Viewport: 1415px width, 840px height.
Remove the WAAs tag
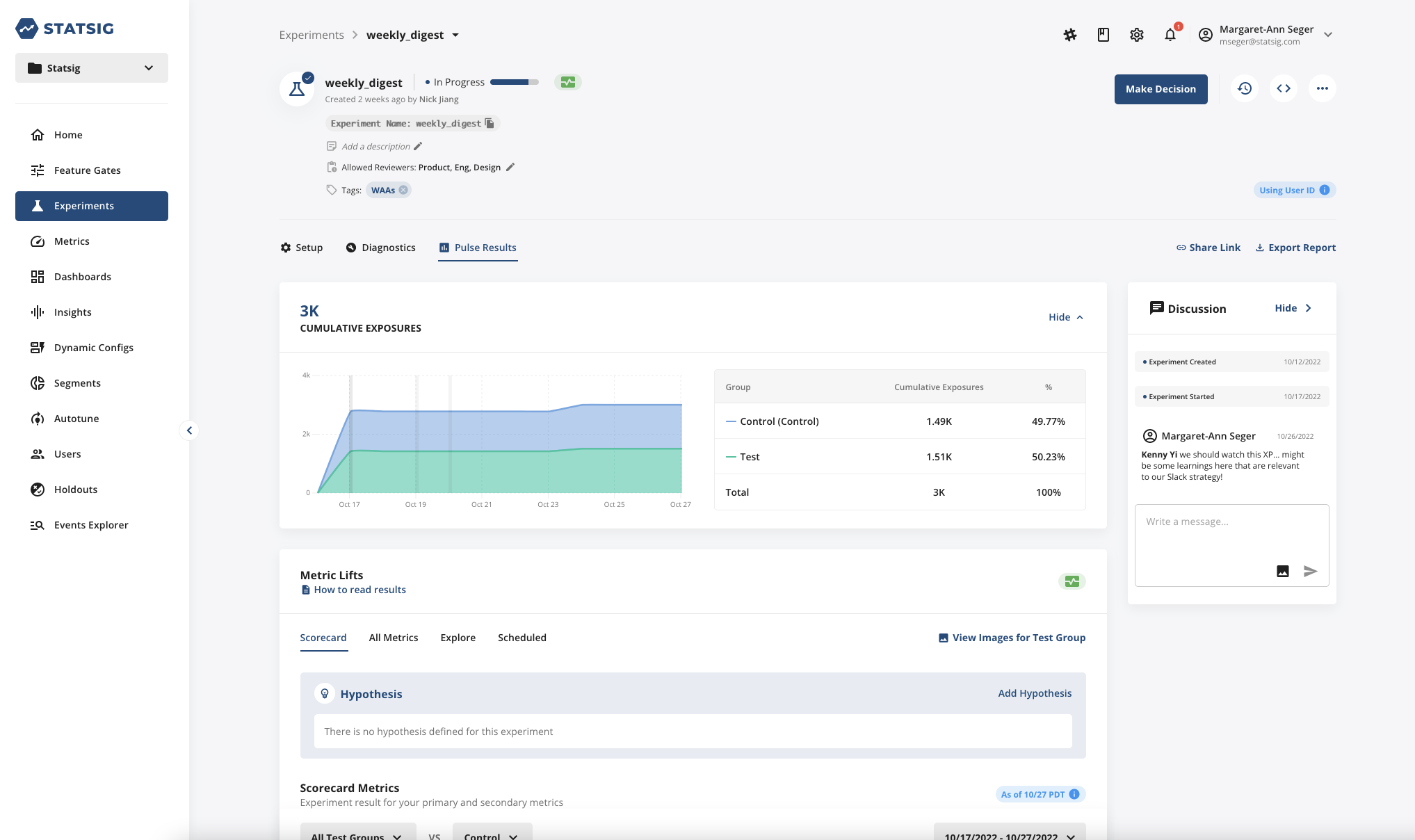click(x=403, y=190)
